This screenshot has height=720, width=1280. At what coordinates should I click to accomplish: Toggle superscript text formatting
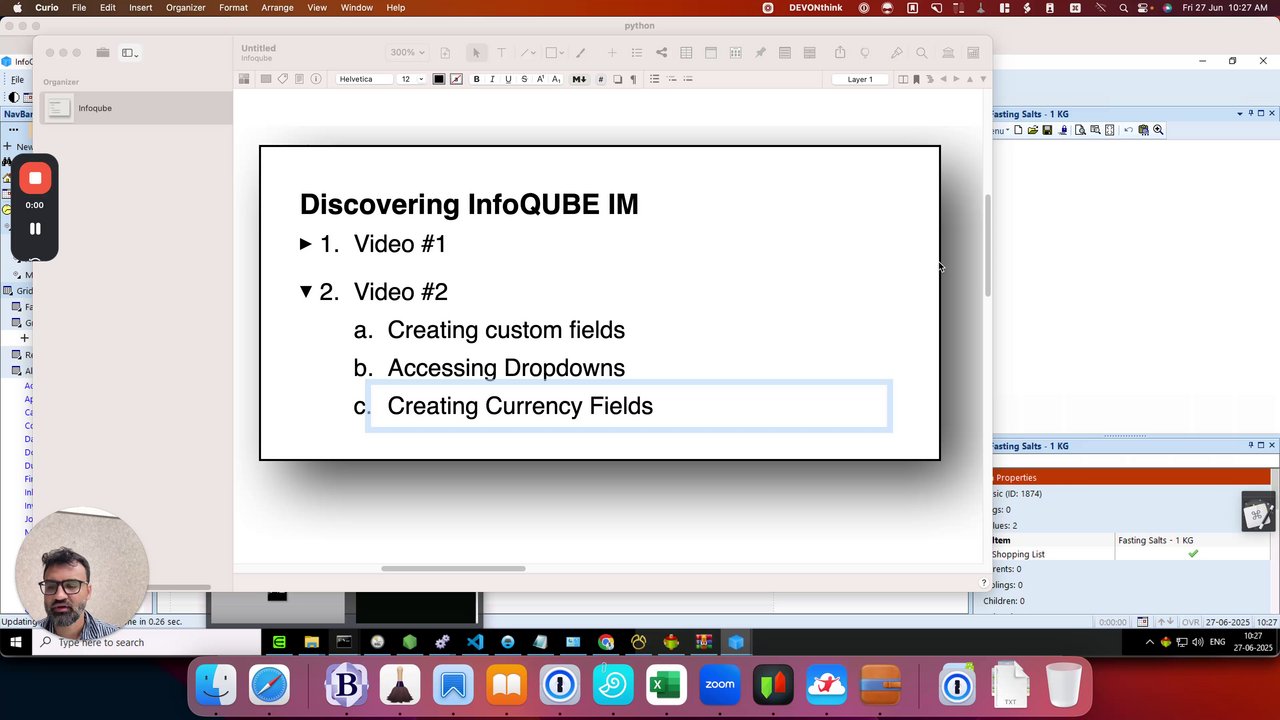click(541, 79)
